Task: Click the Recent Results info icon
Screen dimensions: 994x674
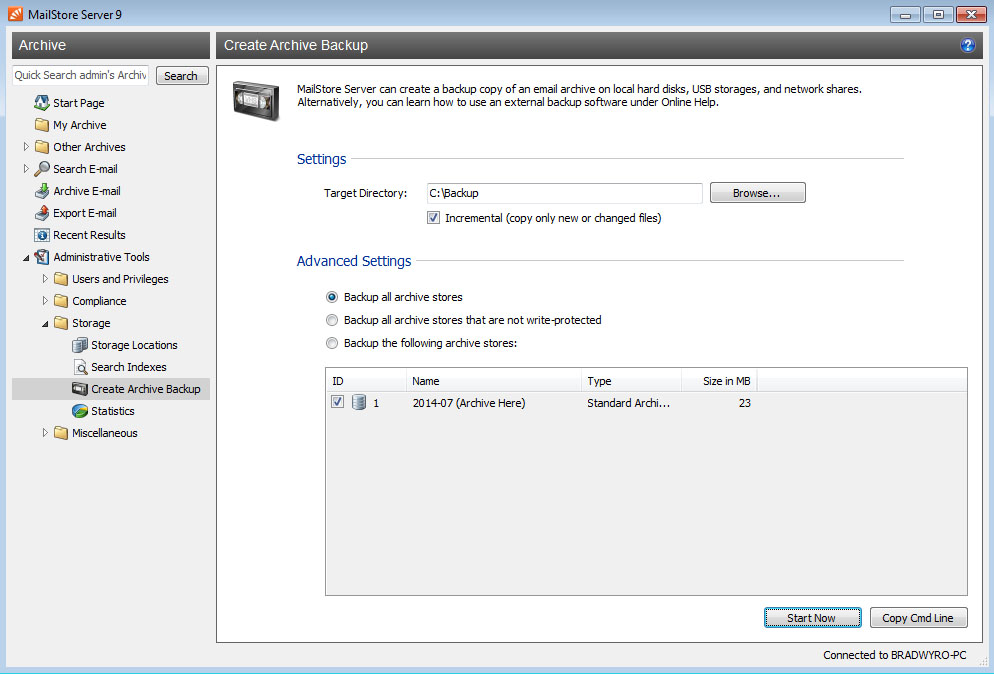Action: click(x=41, y=235)
